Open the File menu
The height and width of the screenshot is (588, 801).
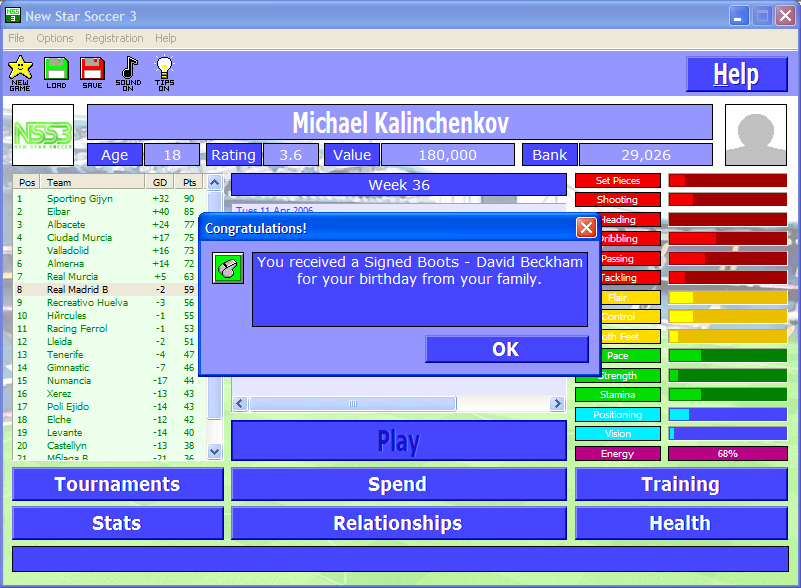(16, 38)
